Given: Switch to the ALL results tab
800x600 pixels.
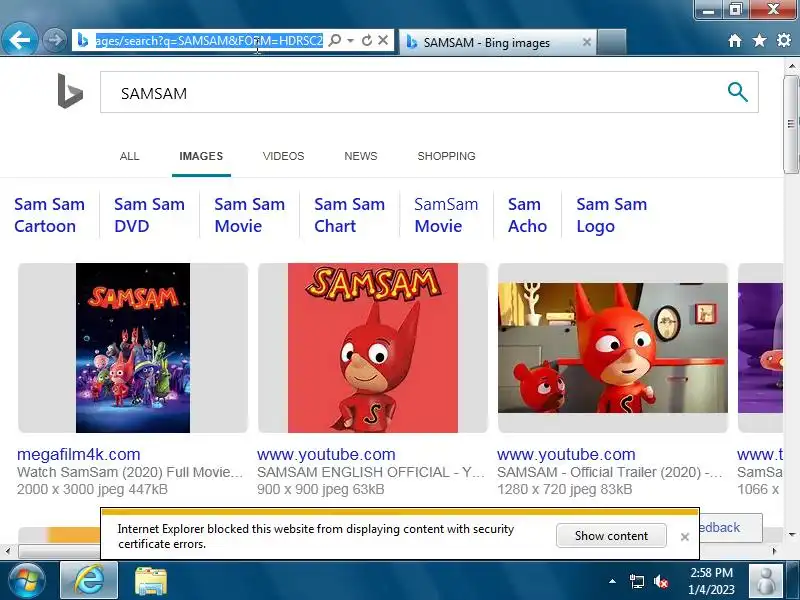Looking at the screenshot, I should (x=129, y=156).
